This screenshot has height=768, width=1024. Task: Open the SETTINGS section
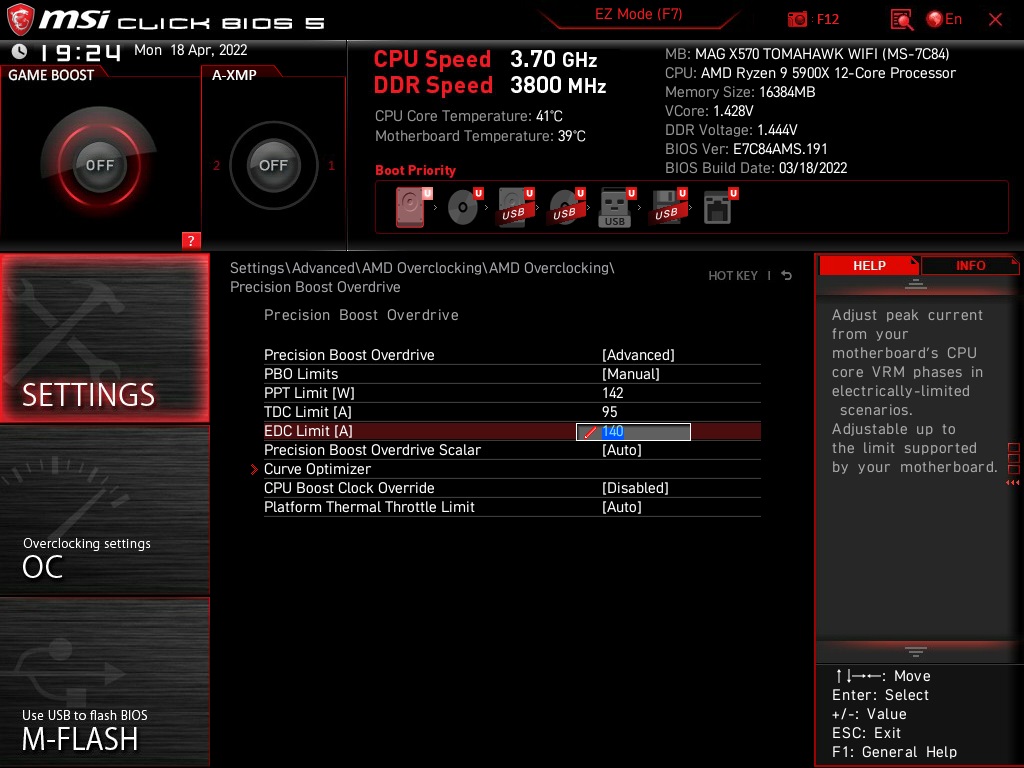pos(104,338)
